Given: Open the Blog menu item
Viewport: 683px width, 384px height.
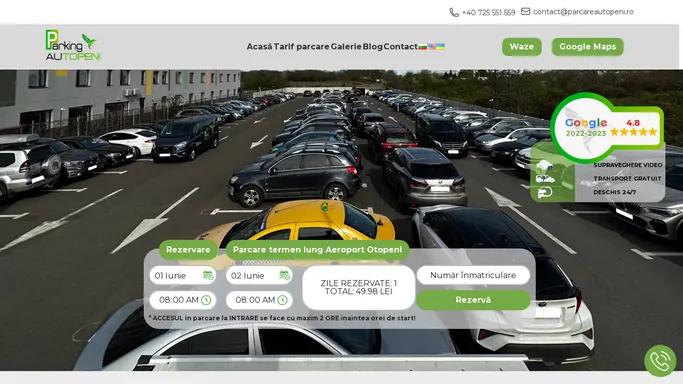Looking at the screenshot, I should (x=372, y=47).
